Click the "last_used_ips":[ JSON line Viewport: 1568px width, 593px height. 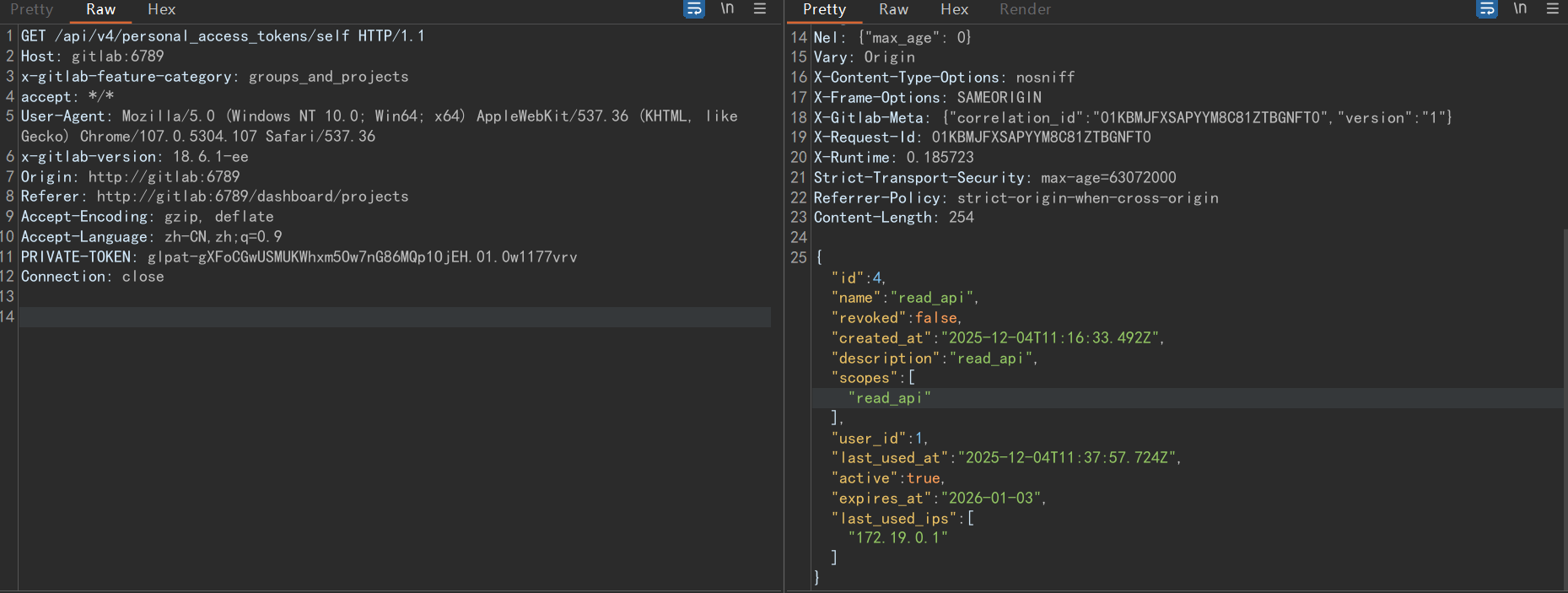pyautogui.click(x=903, y=519)
